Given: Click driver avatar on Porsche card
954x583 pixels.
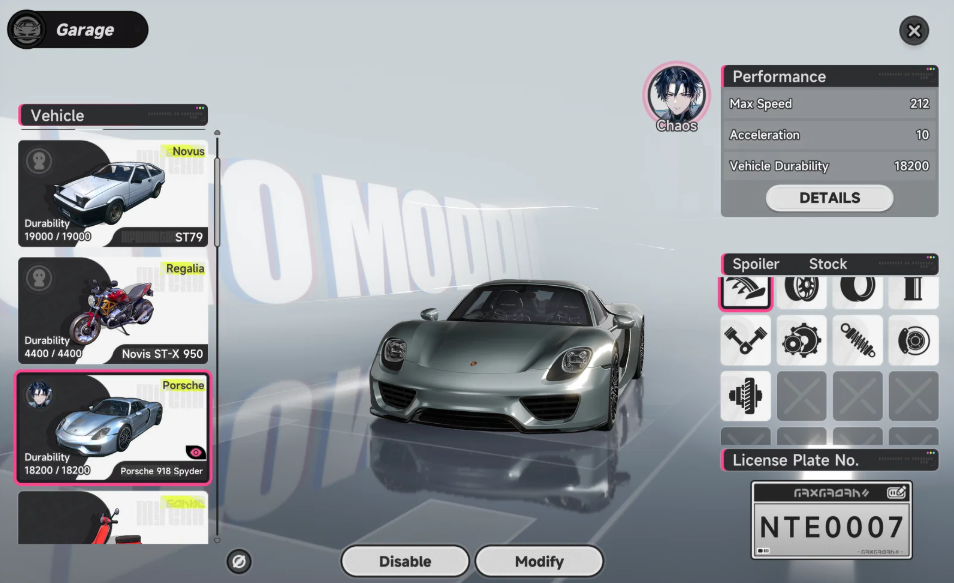Looking at the screenshot, I should [x=39, y=394].
